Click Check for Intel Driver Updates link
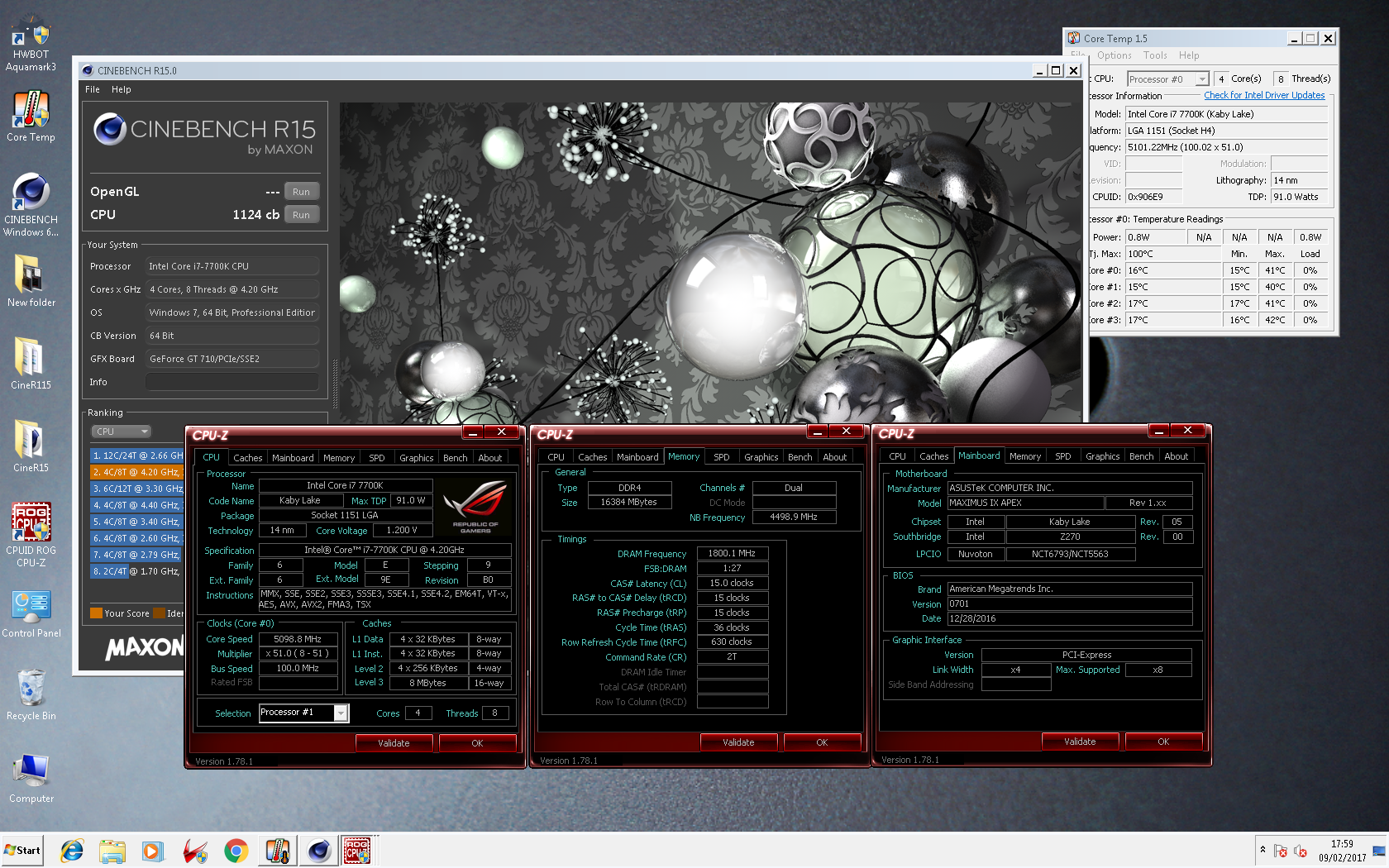This screenshot has height=868, width=1389. click(1264, 95)
